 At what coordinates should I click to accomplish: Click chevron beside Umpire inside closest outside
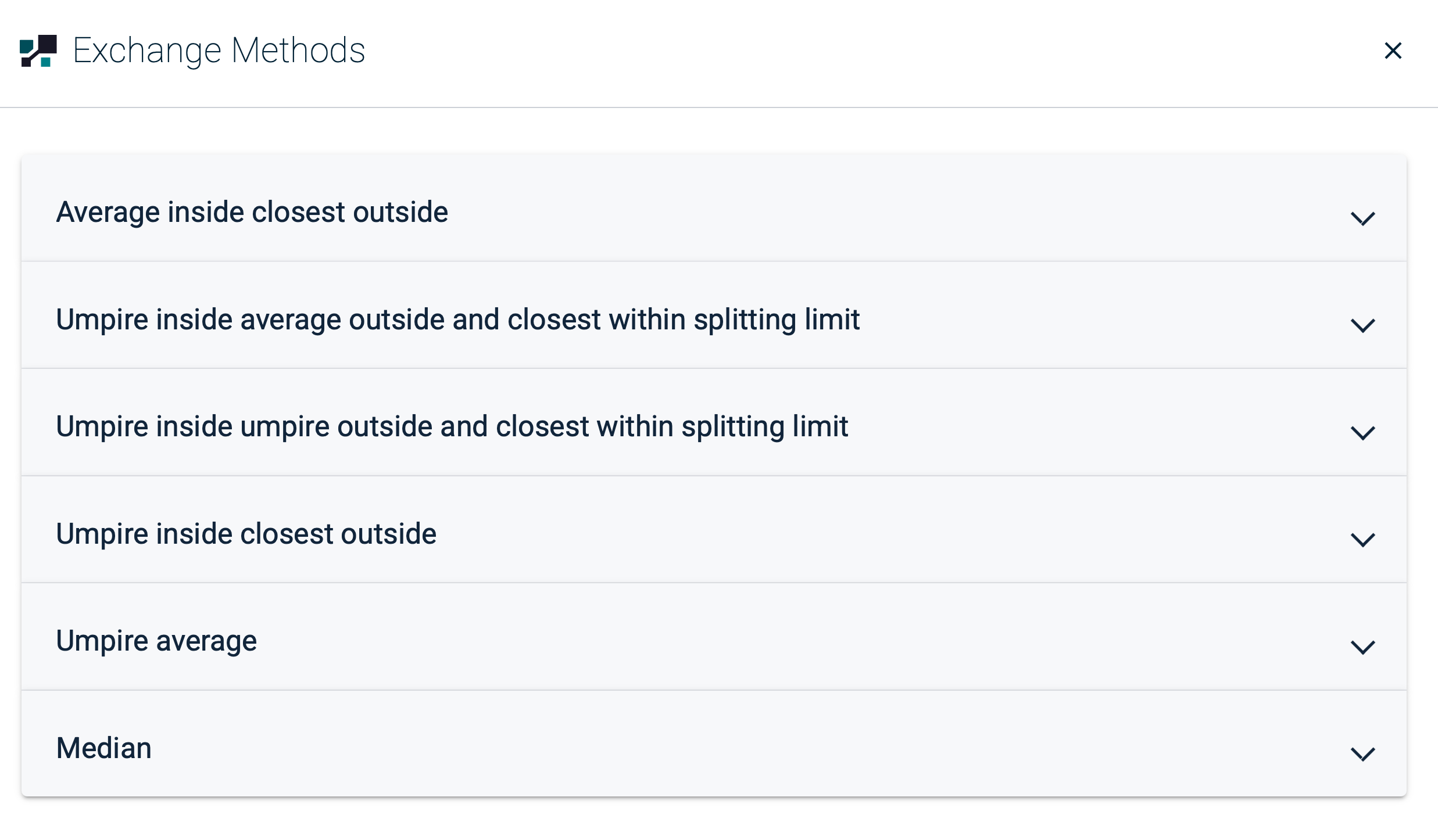click(x=1362, y=540)
